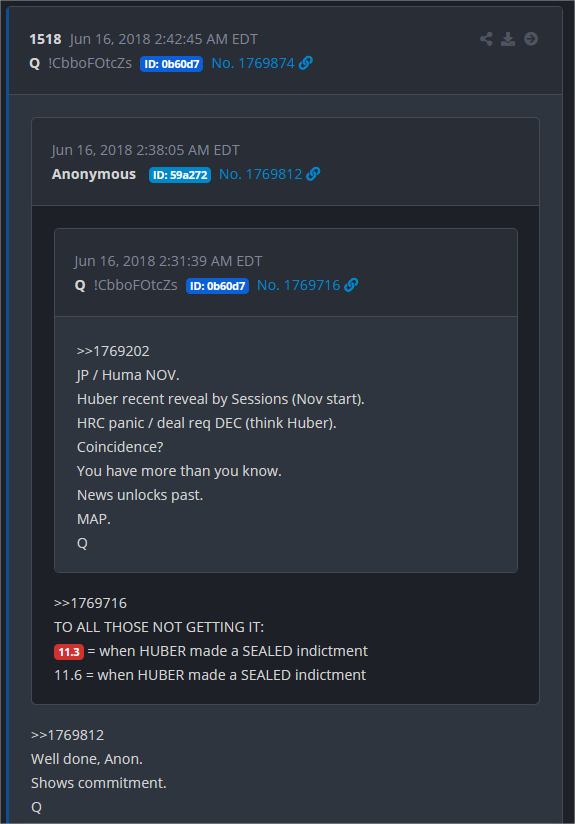Click the Jun 16, 2018 2:31:39 AM timestamp
Image resolution: width=575 pixels, height=824 pixels.
(x=168, y=261)
